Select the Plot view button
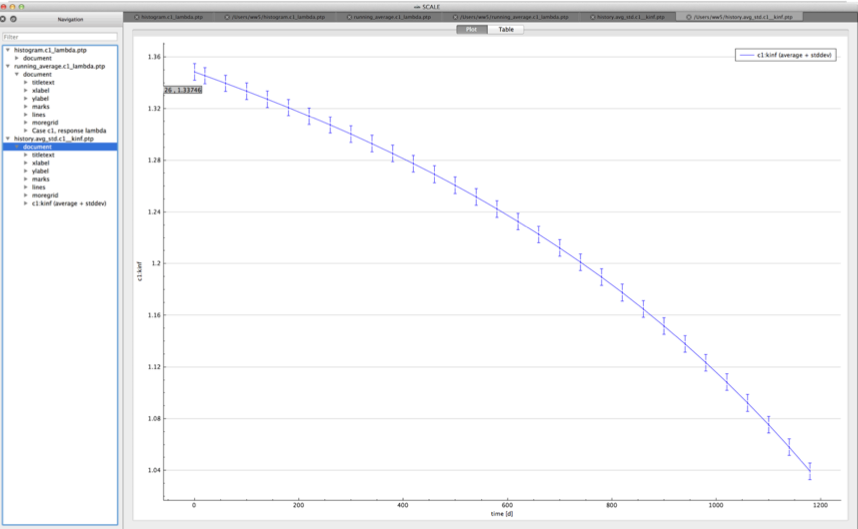Screen dimensions: 858x529 point(472,29)
